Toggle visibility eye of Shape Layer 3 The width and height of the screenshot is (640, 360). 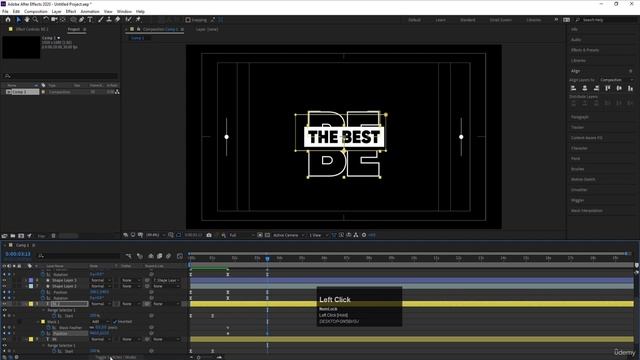4,280
